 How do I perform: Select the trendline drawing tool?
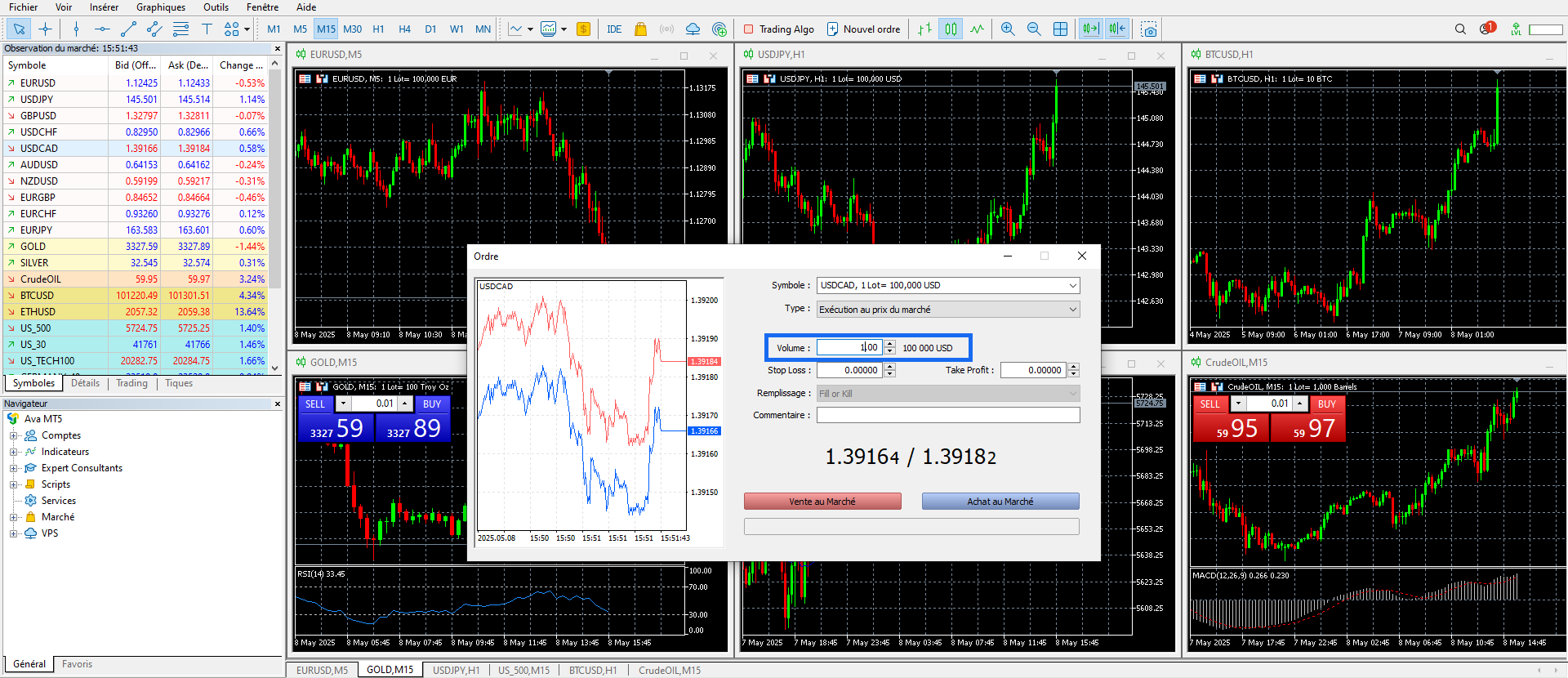[128, 29]
